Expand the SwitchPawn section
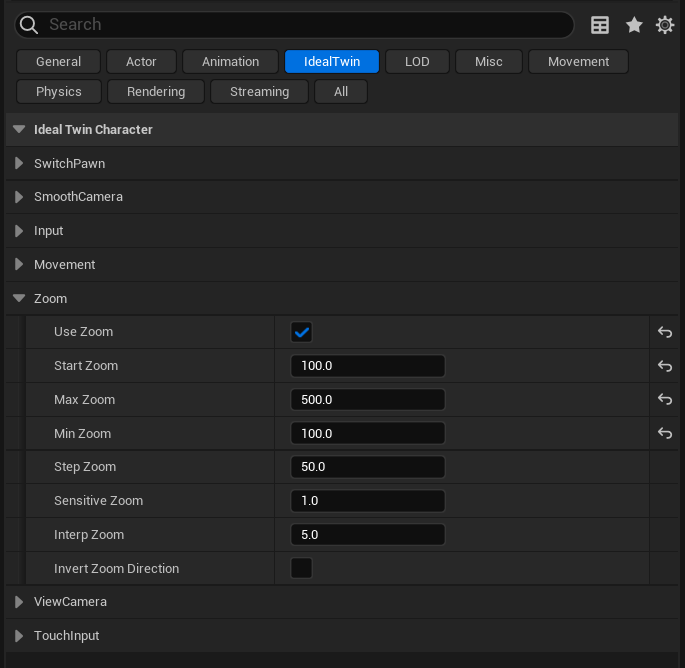 tap(19, 163)
